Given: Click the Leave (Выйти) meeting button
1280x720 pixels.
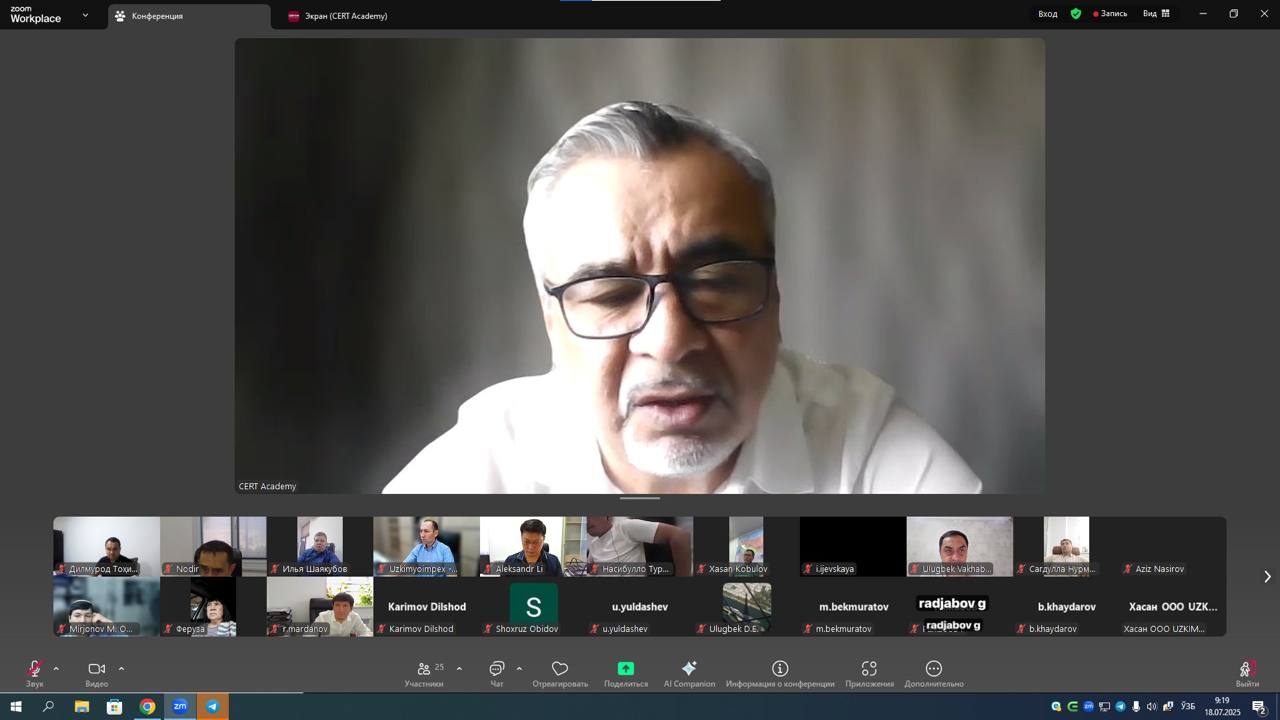Looking at the screenshot, I should coord(1246,670).
